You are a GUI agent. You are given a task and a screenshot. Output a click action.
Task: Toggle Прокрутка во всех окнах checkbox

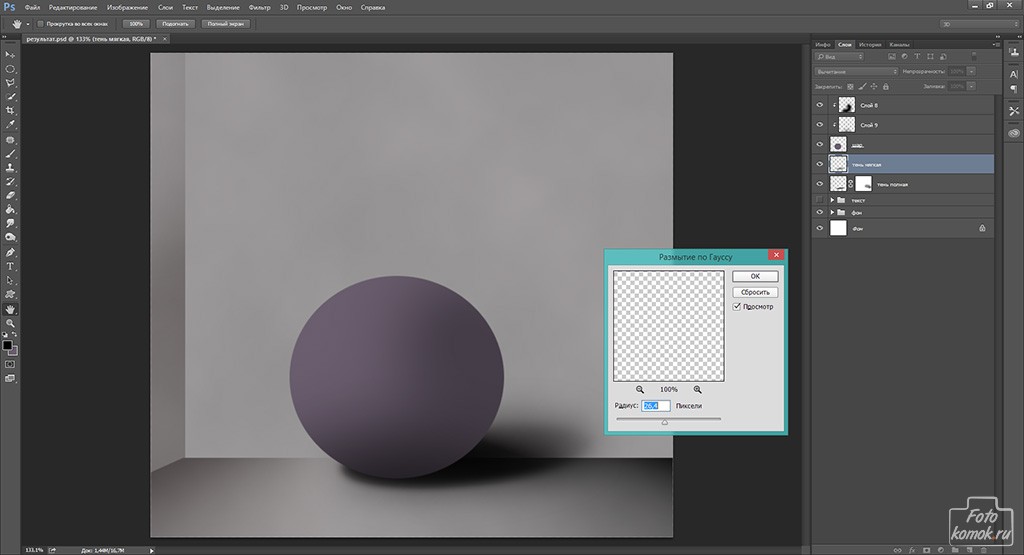tap(40, 24)
